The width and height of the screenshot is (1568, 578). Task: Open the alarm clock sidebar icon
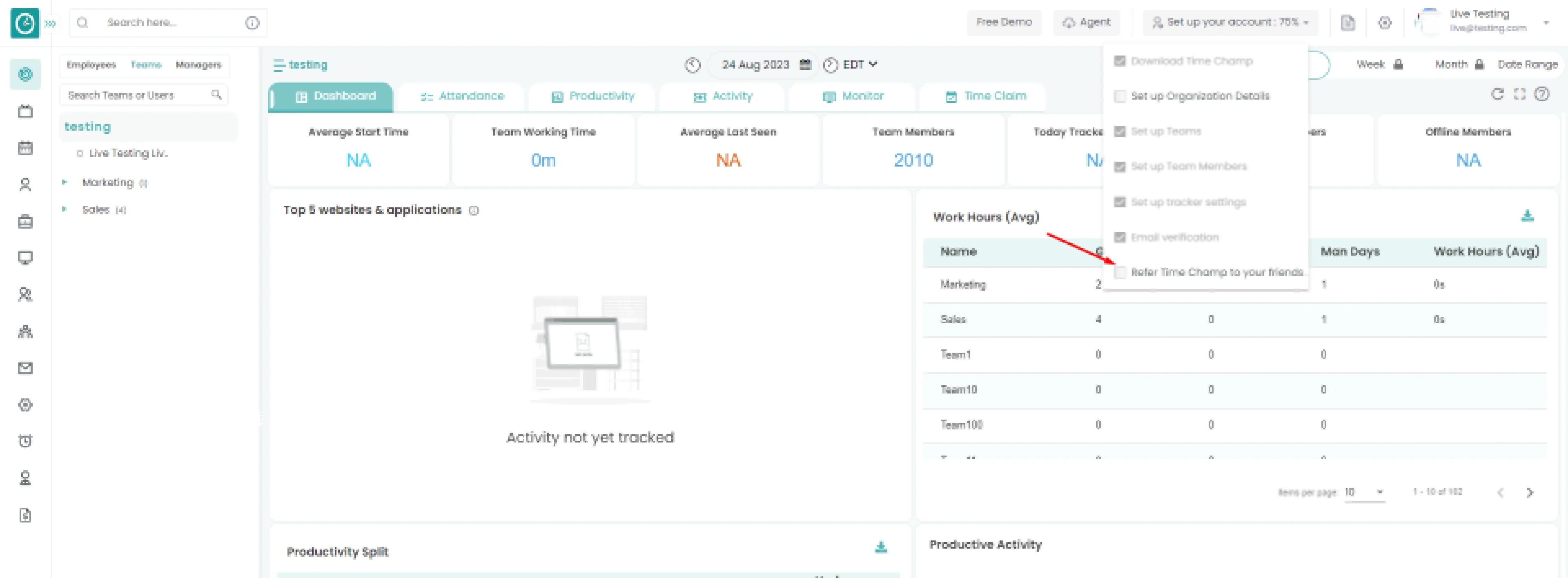[x=25, y=441]
